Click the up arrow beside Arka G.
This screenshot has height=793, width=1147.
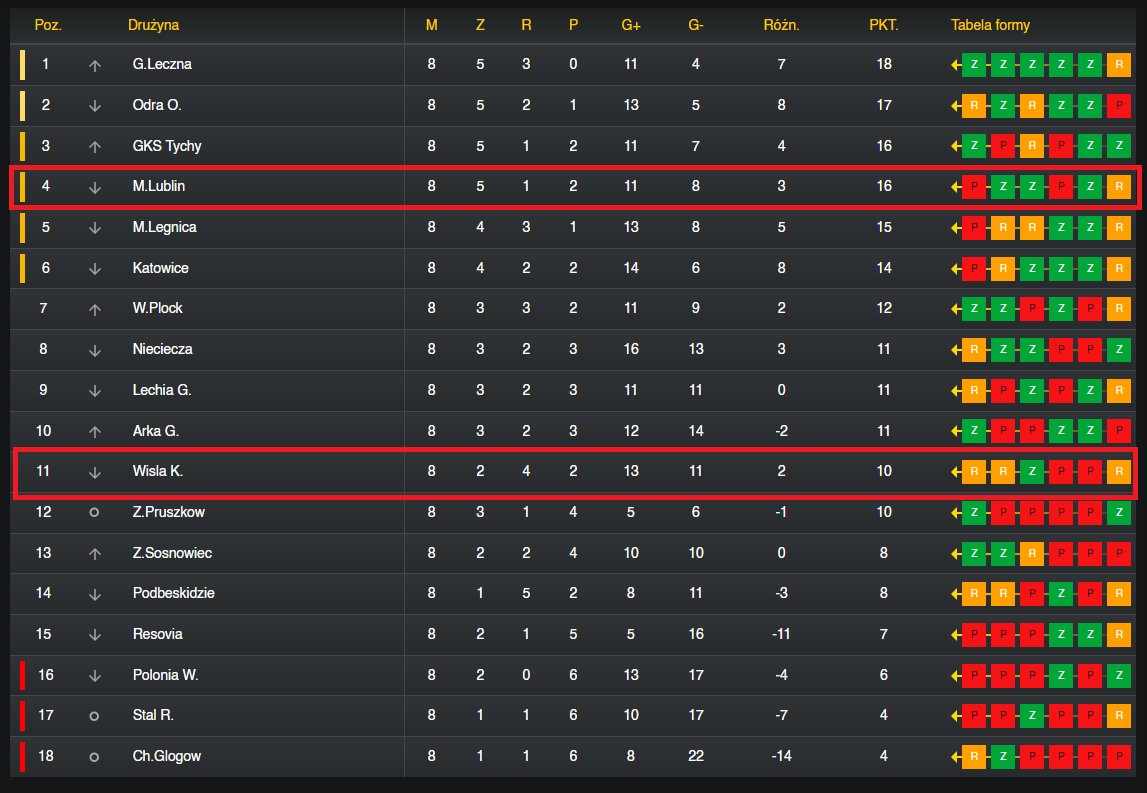(94, 432)
